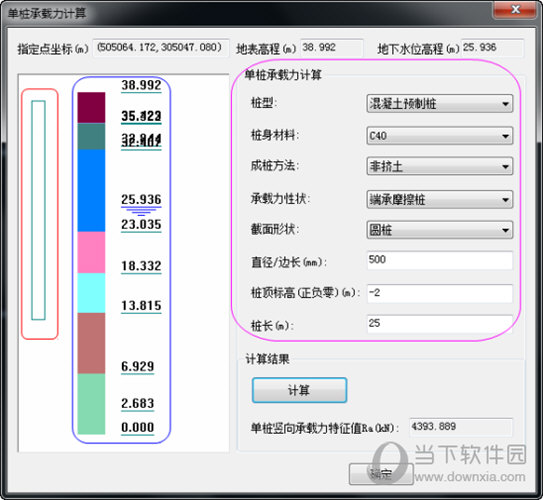Select the light green bottom soil layer
Screen dimensions: 543x500
(91, 404)
